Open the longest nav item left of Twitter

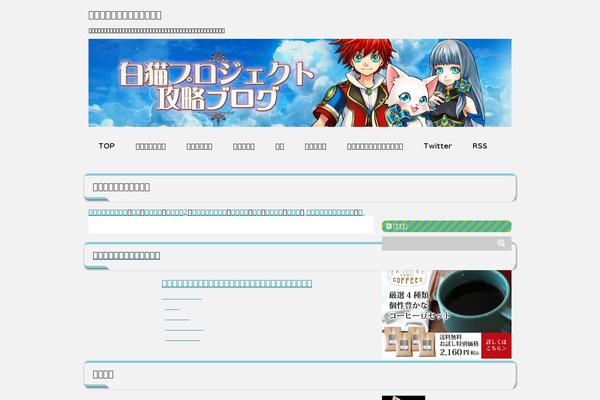click(375, 146)
